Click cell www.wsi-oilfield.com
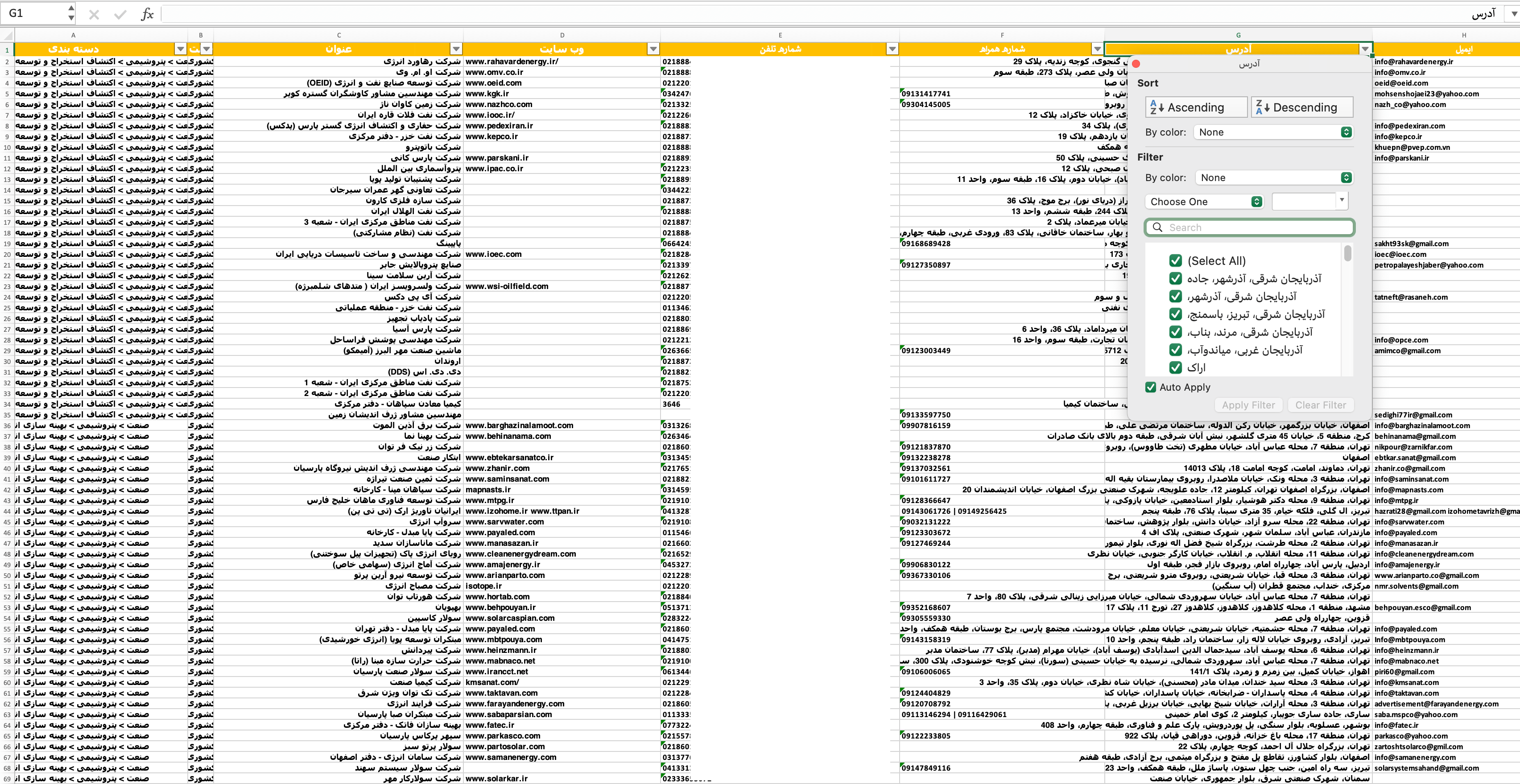Viewport: 1520px width, 784px height. [562, 286]
